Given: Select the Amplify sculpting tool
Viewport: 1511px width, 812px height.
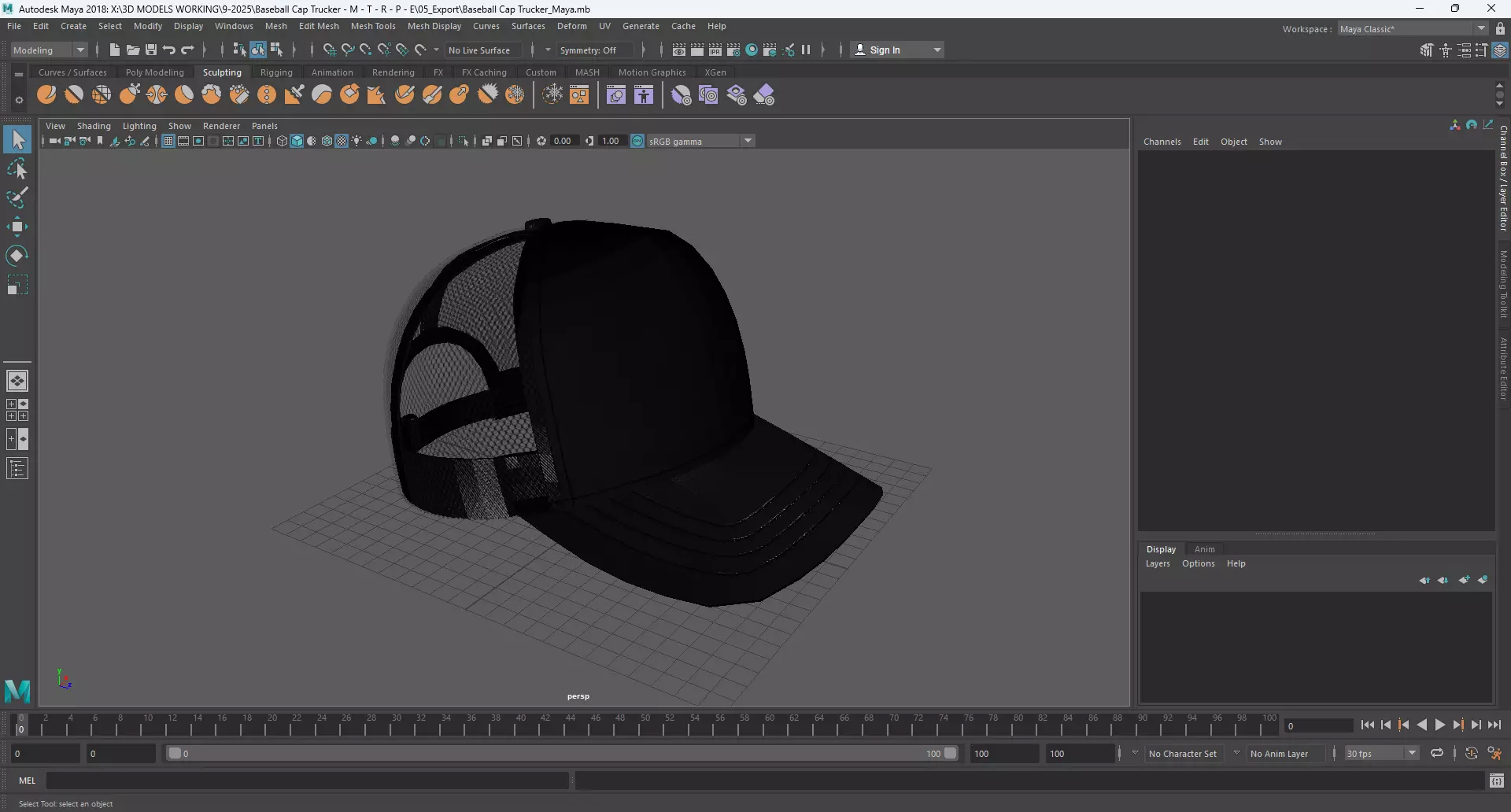Looking at the screenshot, I should (x=487, y=95).
